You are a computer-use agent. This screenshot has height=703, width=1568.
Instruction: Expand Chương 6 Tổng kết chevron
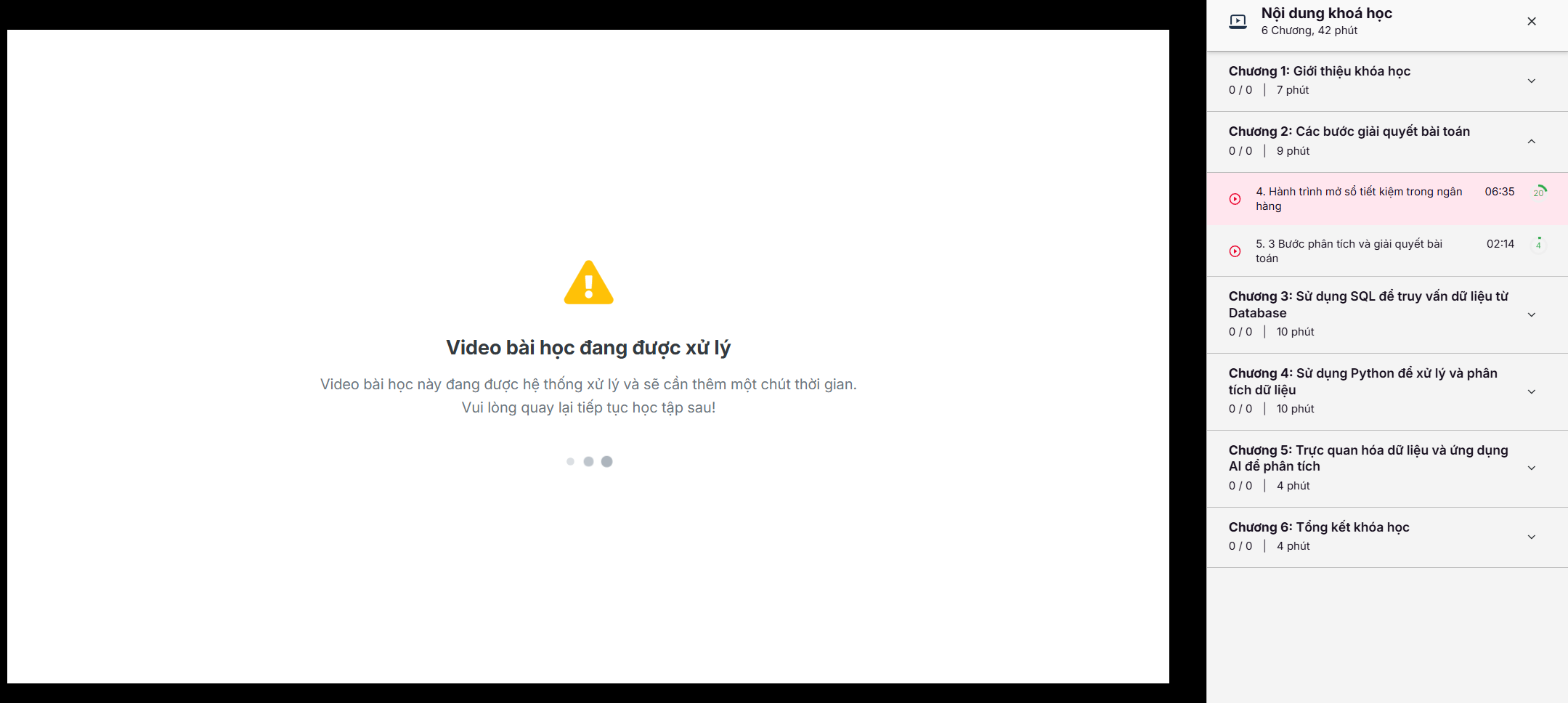coord(1532,537)
